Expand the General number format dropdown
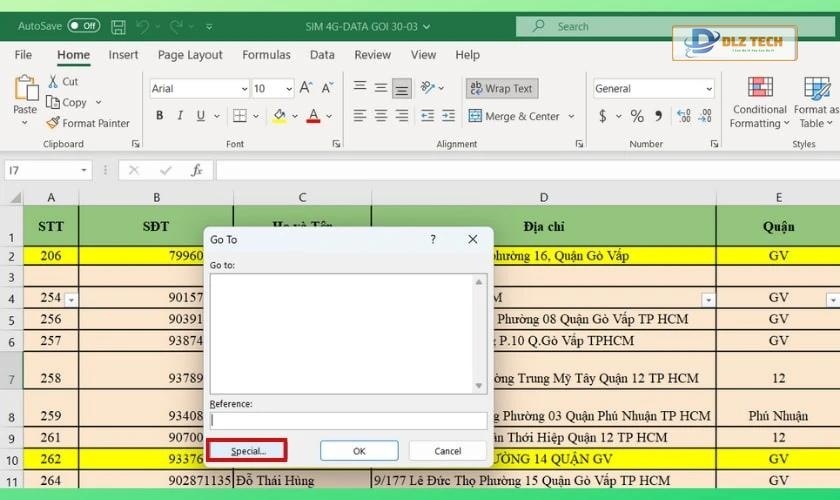The width and height of the screenshot is (840, 500). 707,89
